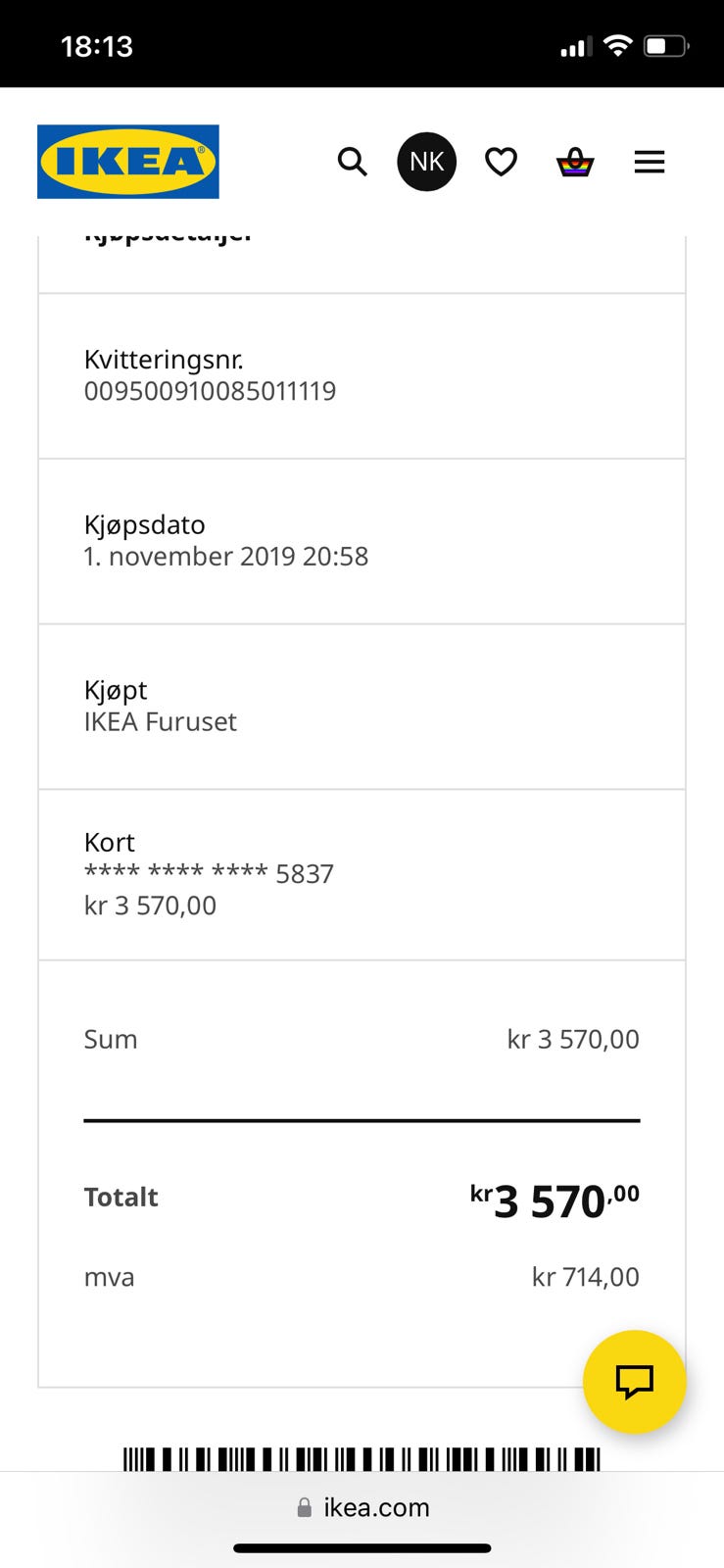Open the favorites heart icon
The width and height of the screenshot is (724, 1568).
pyautogui.click(x=501, y=162)
